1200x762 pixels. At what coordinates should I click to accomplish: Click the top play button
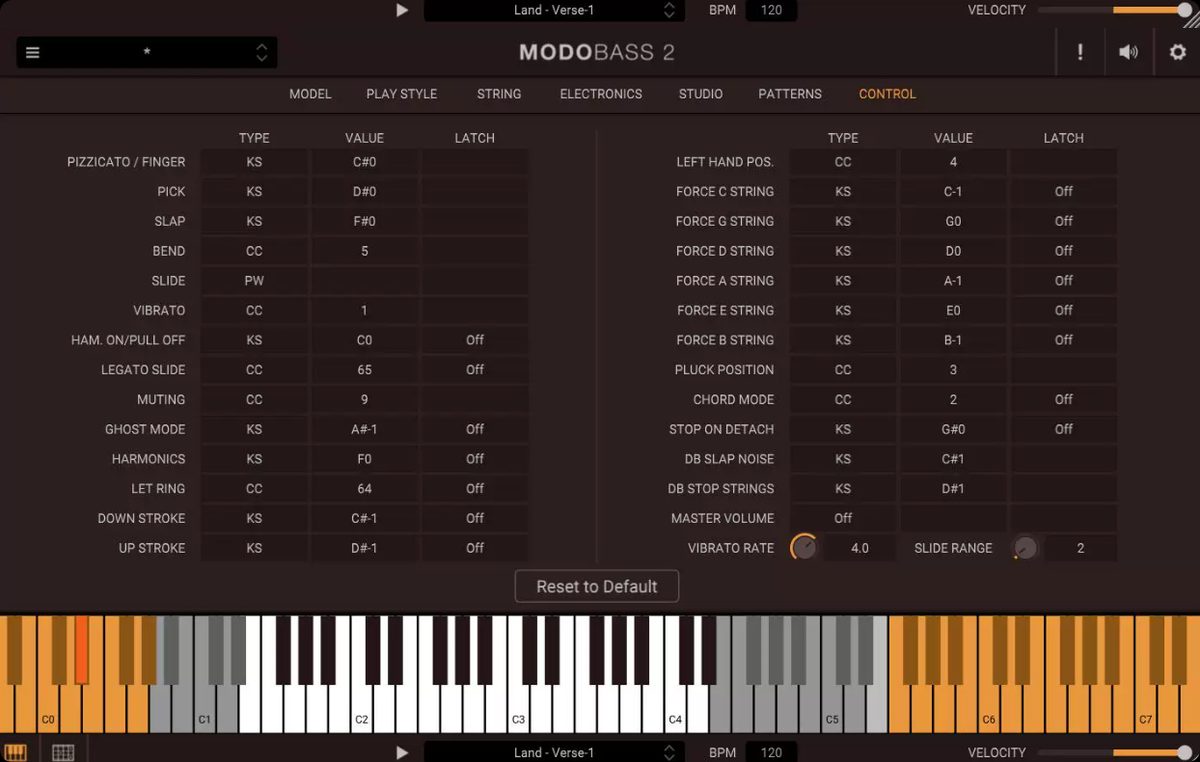pyautogui.click(x=402, y=10)
